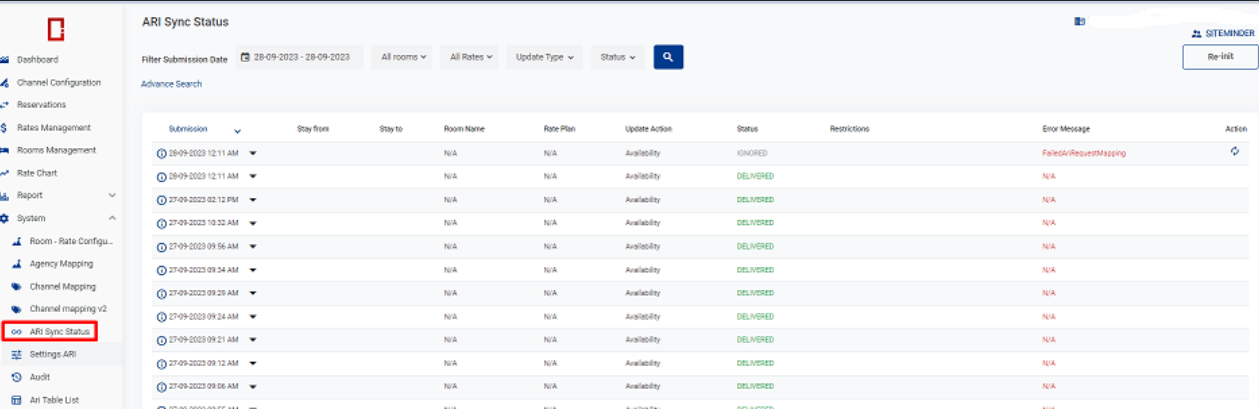Click the retry sync icon in Action column
The image size is (1259, 409).
(x=1235, y=151)
